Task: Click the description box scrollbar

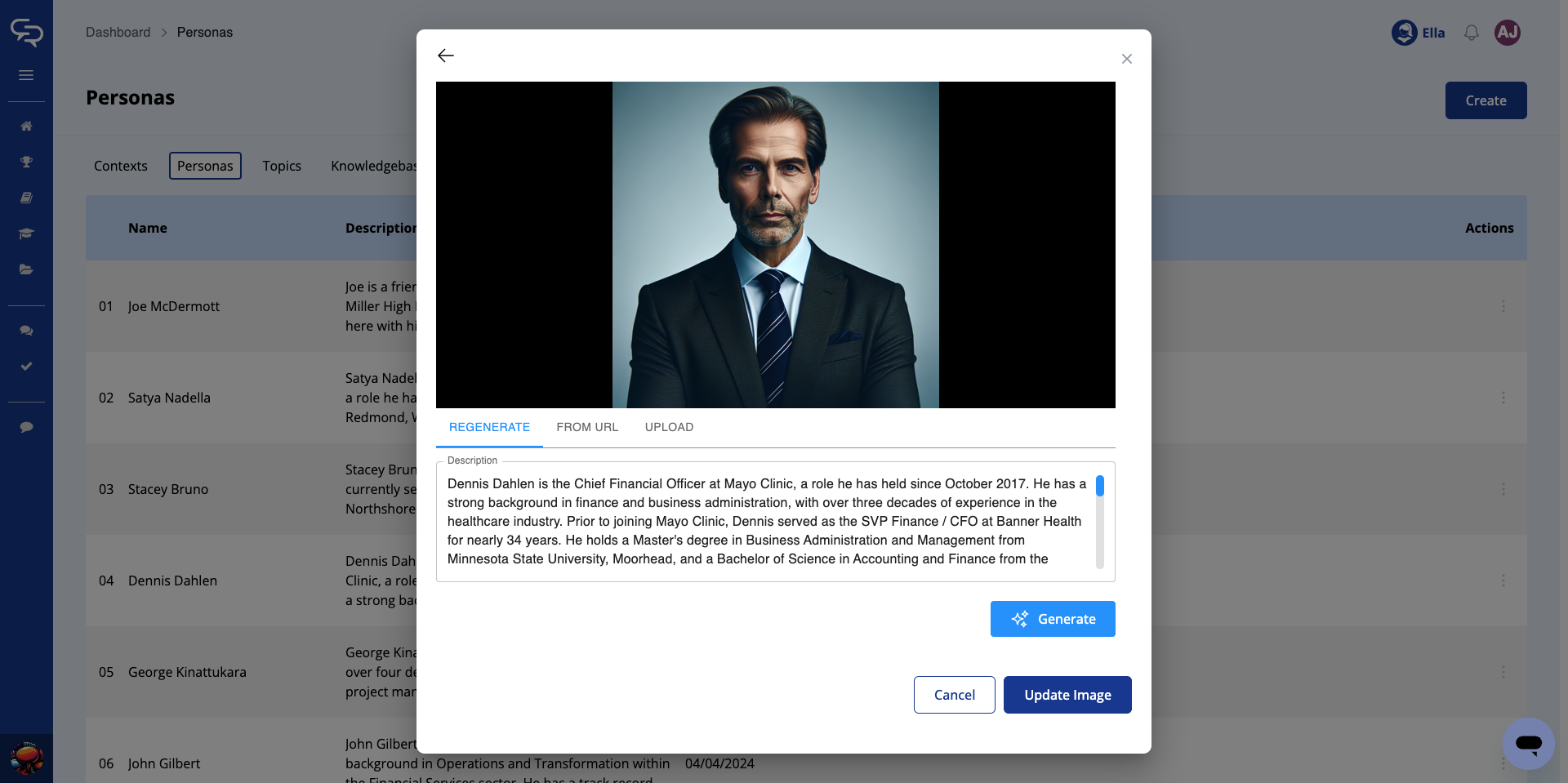Action: [1099, 523]
